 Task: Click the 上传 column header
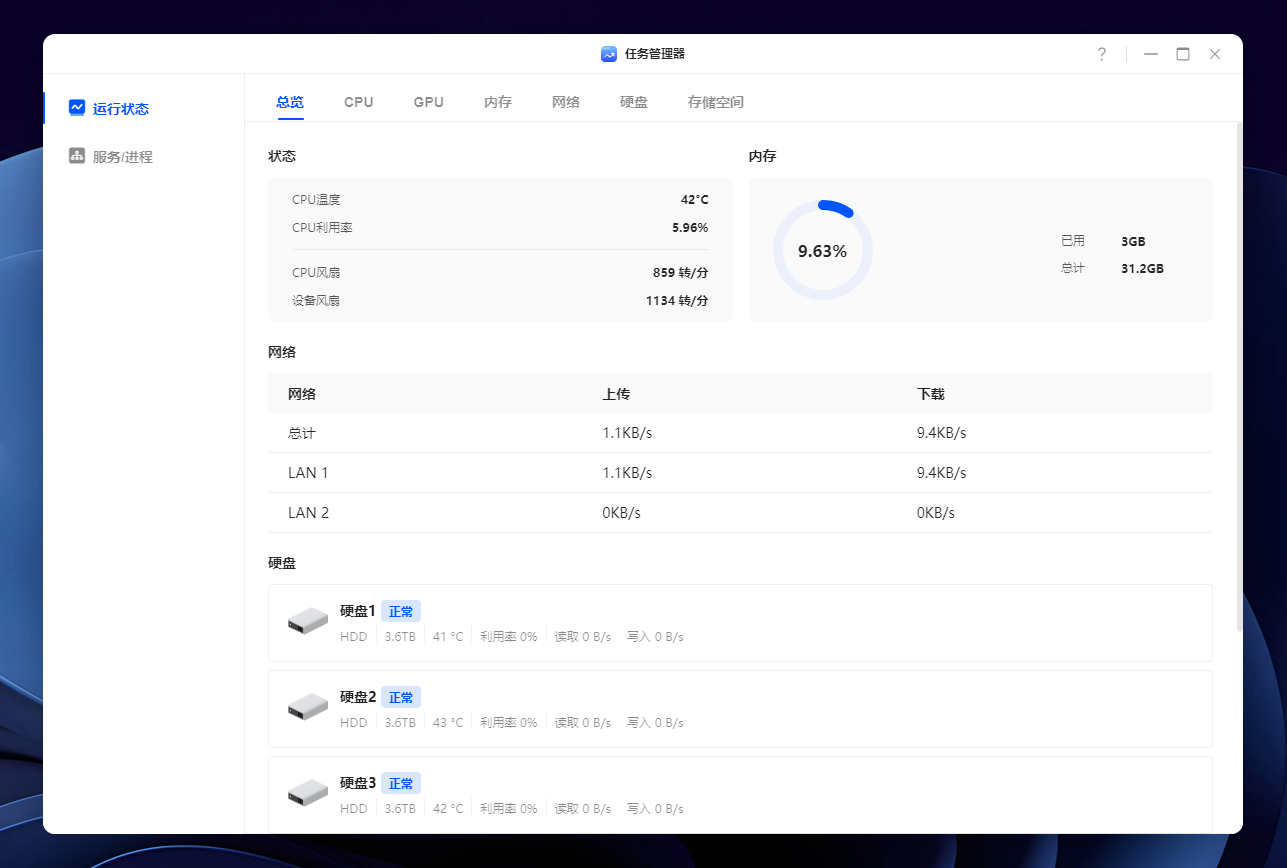tap(616, 394)
